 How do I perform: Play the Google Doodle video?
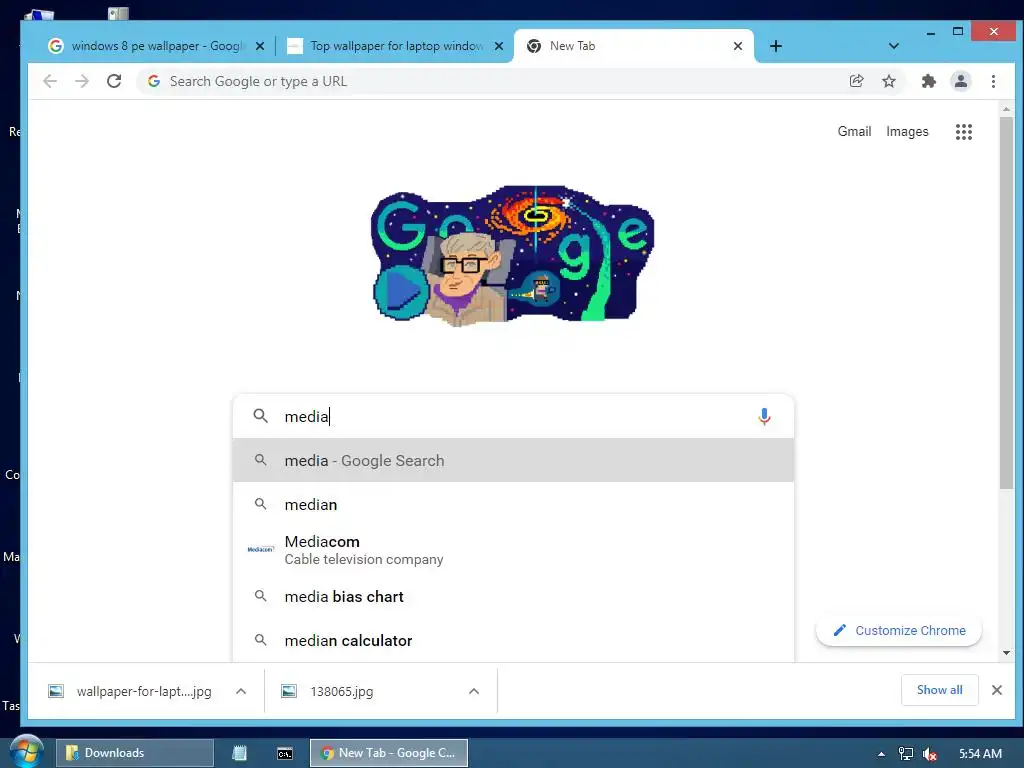pos(400,291)
